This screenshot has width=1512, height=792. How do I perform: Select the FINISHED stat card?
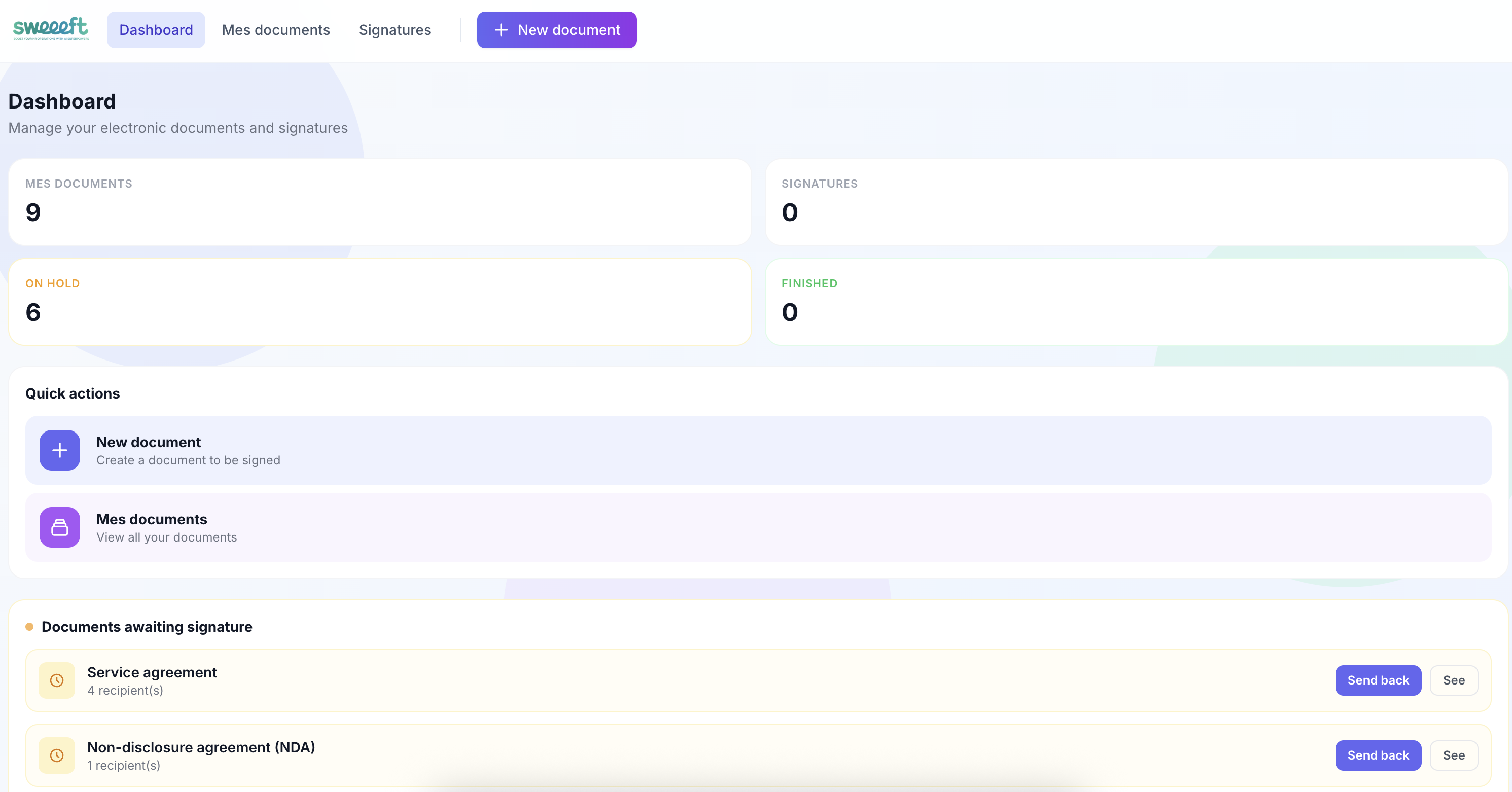point(1136,301)
